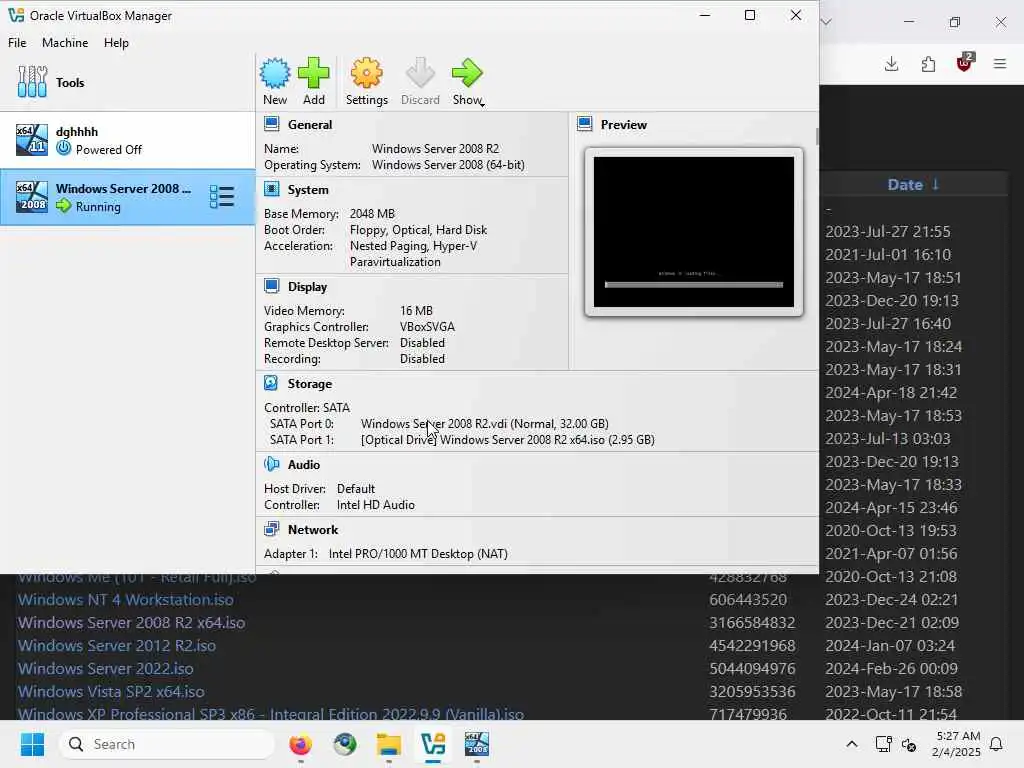Viewport: 1024px width, 768px height.
Task: Select the dghhhh virtual machine
Action: [127, 140]
